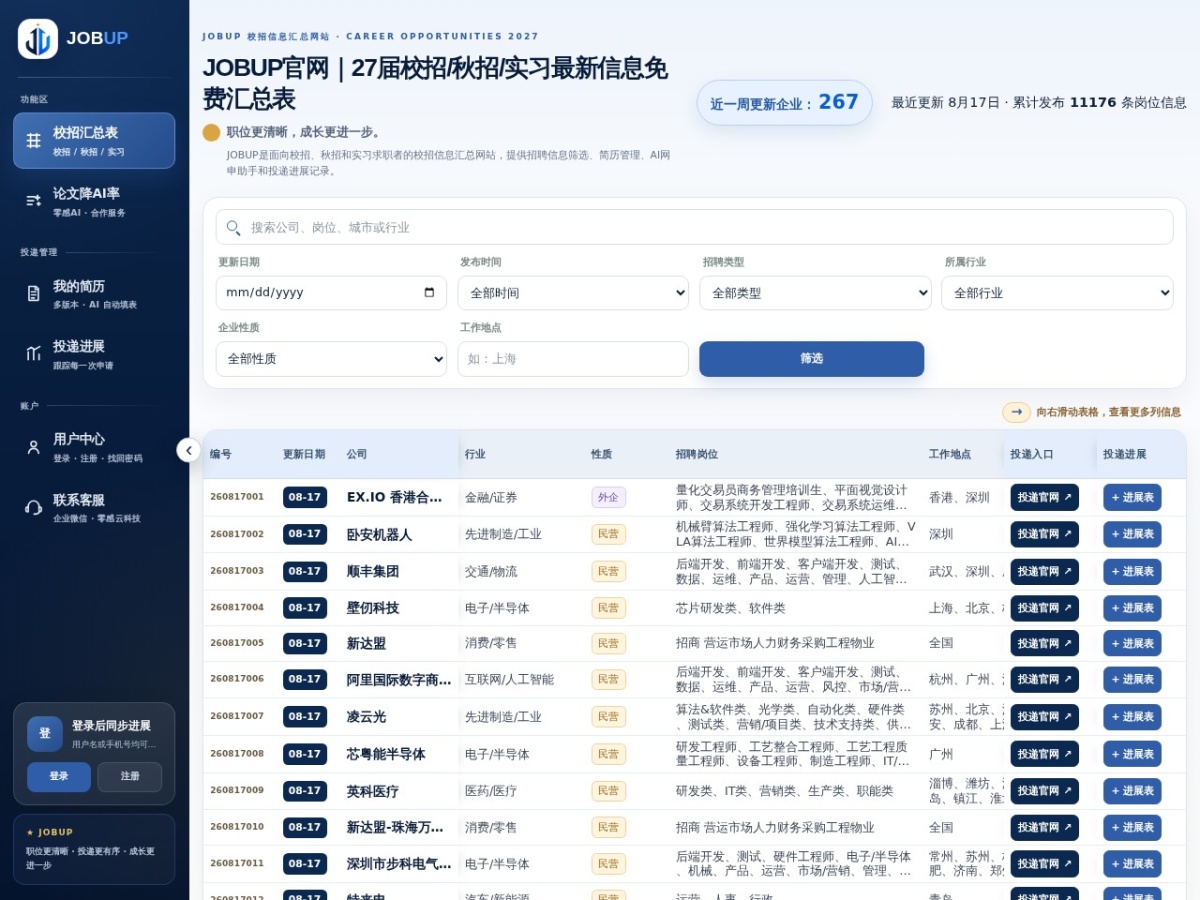Click the 更新日期 date input field
Viewport: 1200px width, 900px height.
(x=331, y=293)
